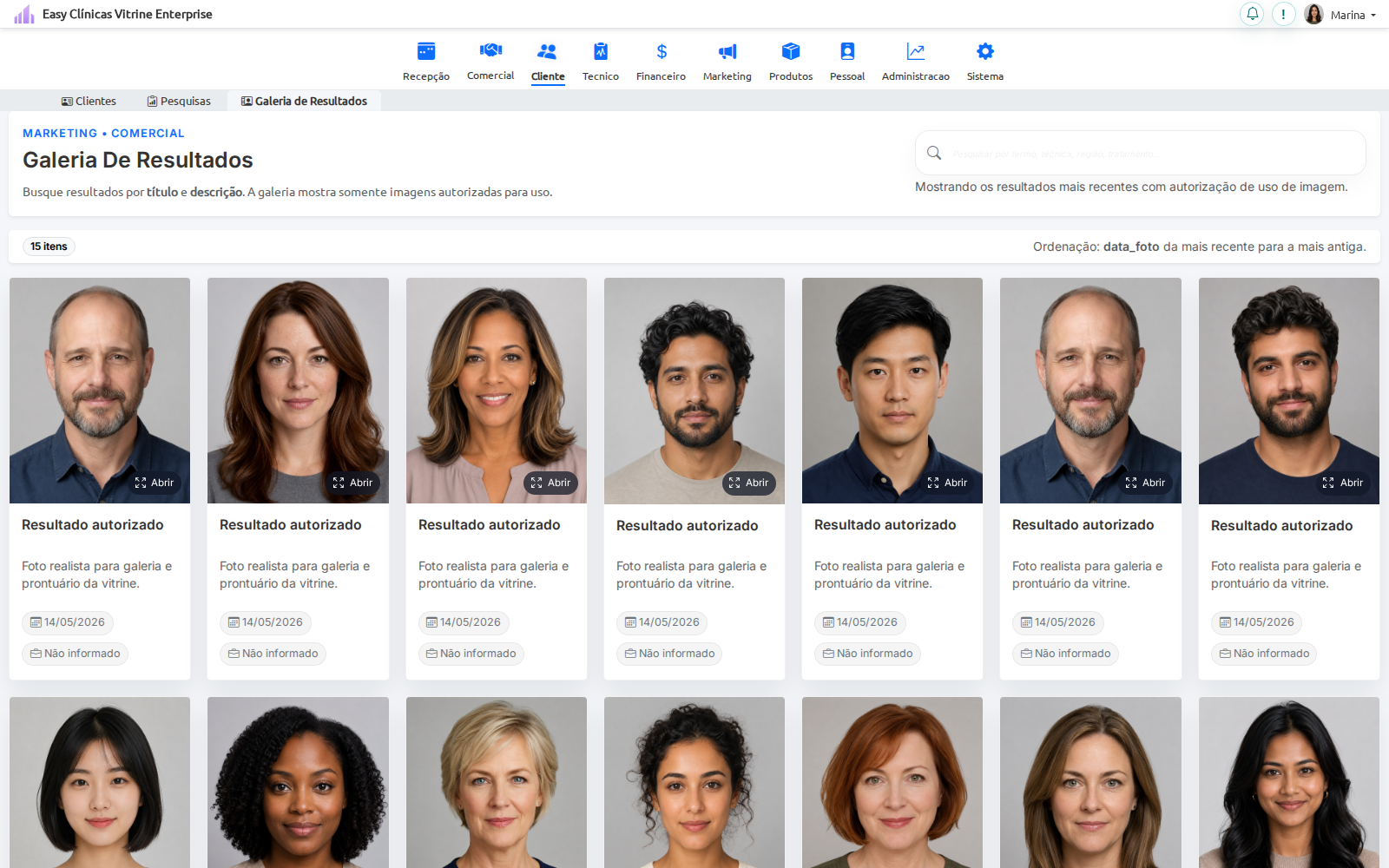This screenshot has height=868, width=1389.
Task: Expand the Marina user menu
Action: click(x=1353, y=15)
